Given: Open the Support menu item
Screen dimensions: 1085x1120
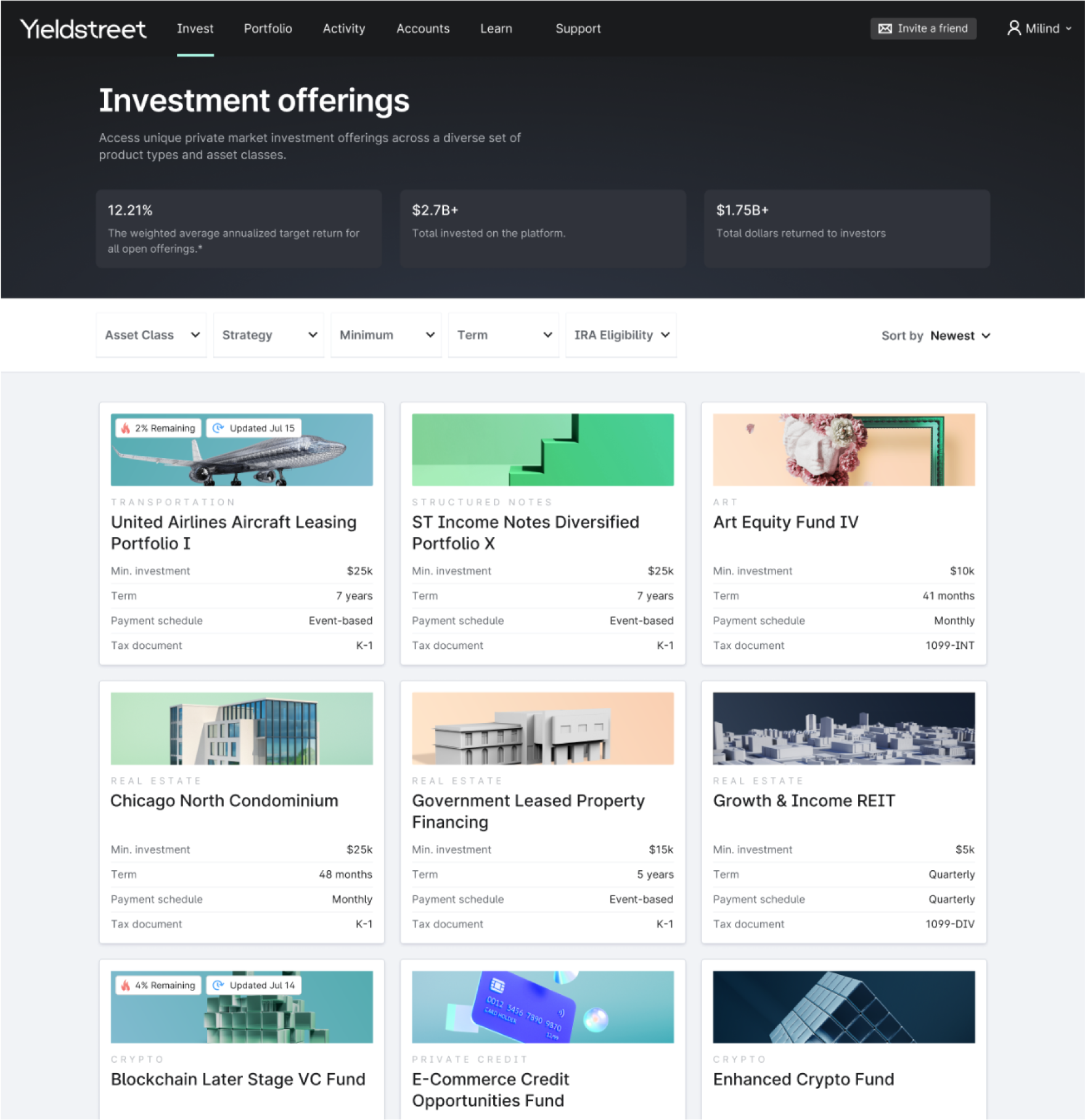Looking at the screenshot, I should (x=578, y=28).
